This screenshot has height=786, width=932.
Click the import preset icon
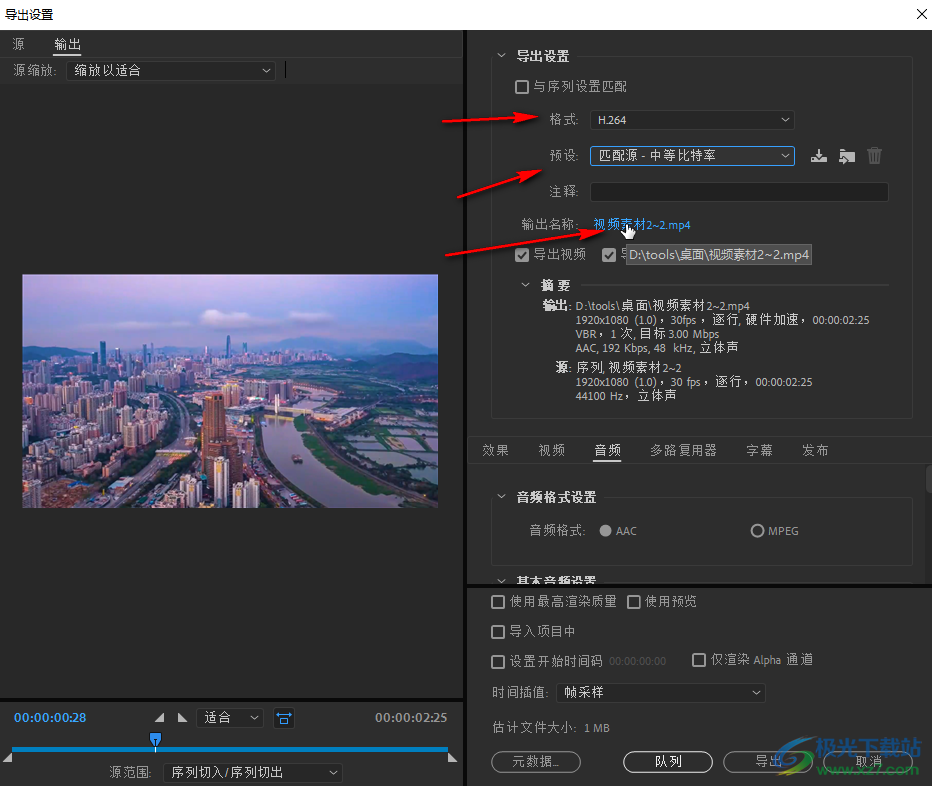coord(847,156)
